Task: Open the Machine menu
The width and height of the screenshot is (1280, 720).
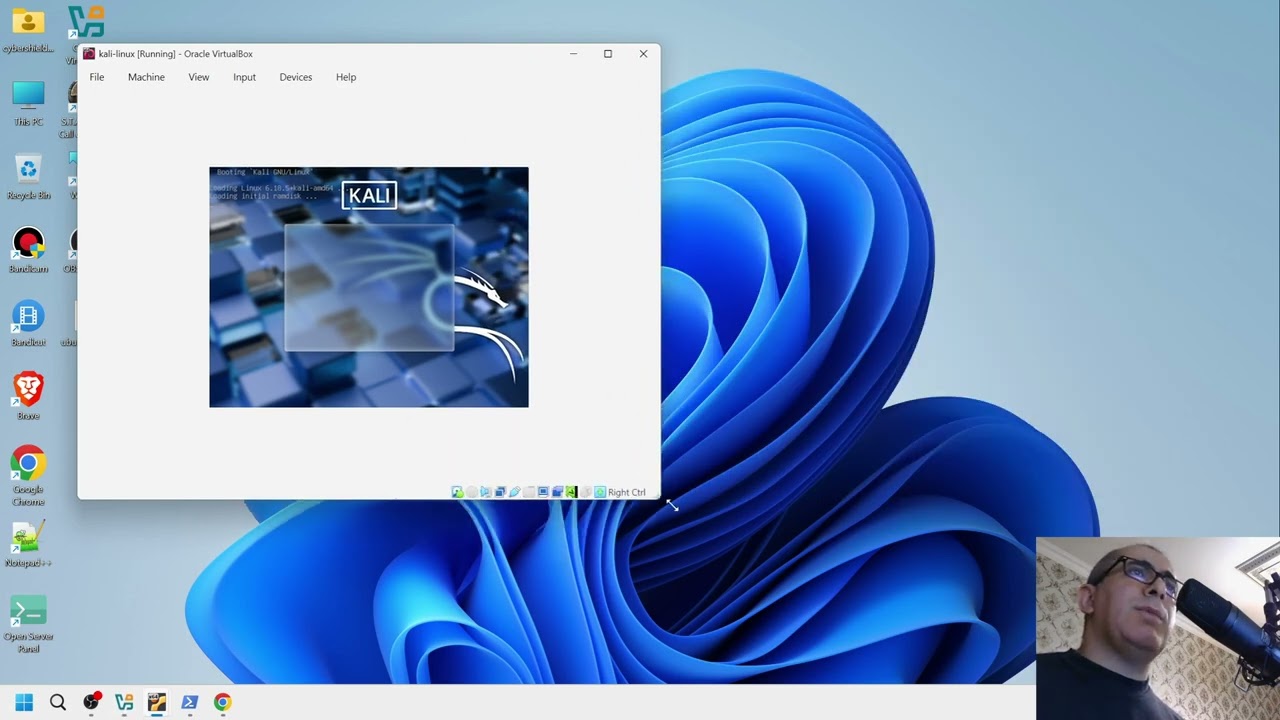Action: pyautogui.click(x=146, y=77)
